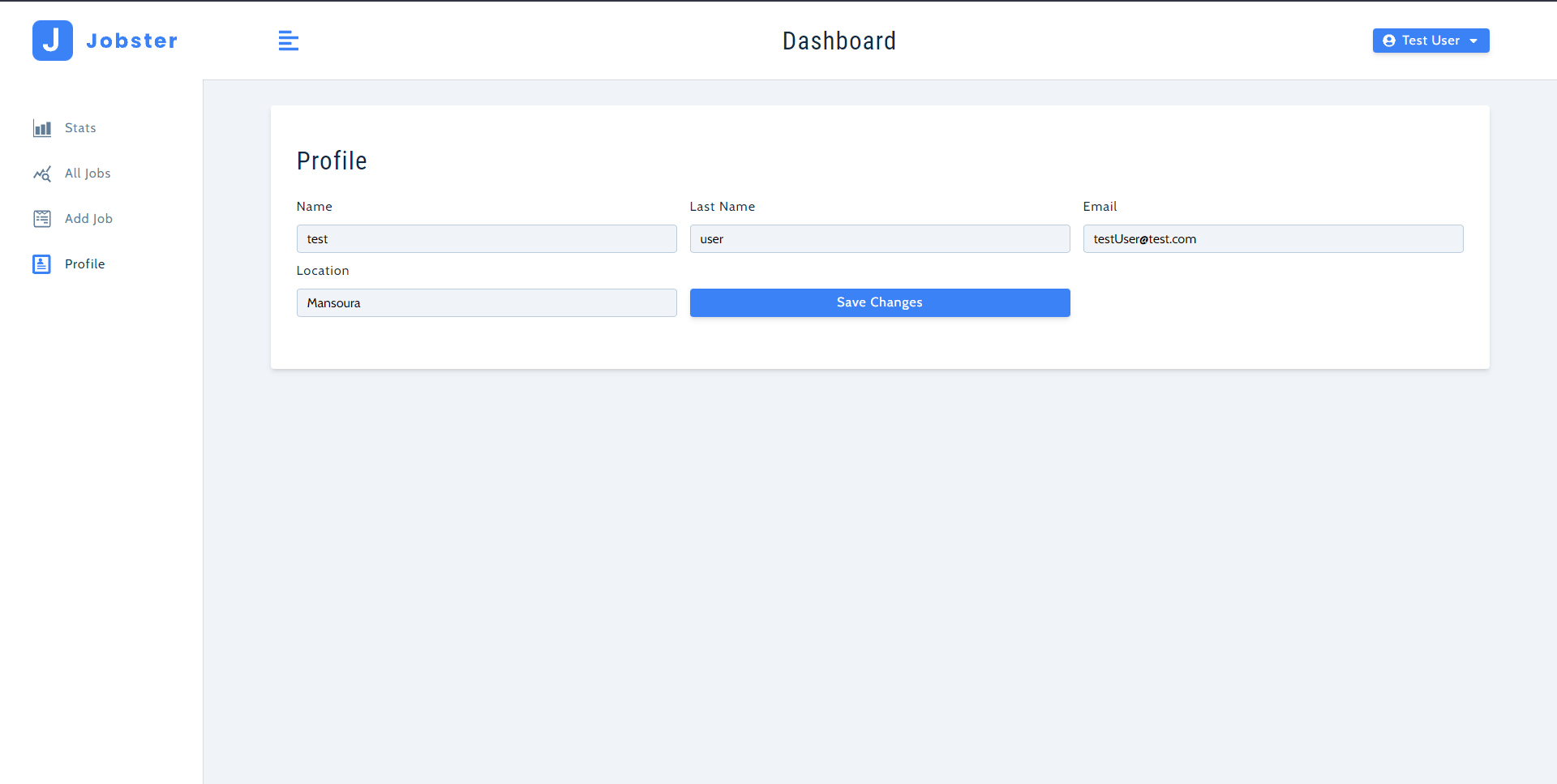The width and height of the screenshot is (1557, 784).
Task: Click the Profile sidebar icon
Action: click(42, 264)
